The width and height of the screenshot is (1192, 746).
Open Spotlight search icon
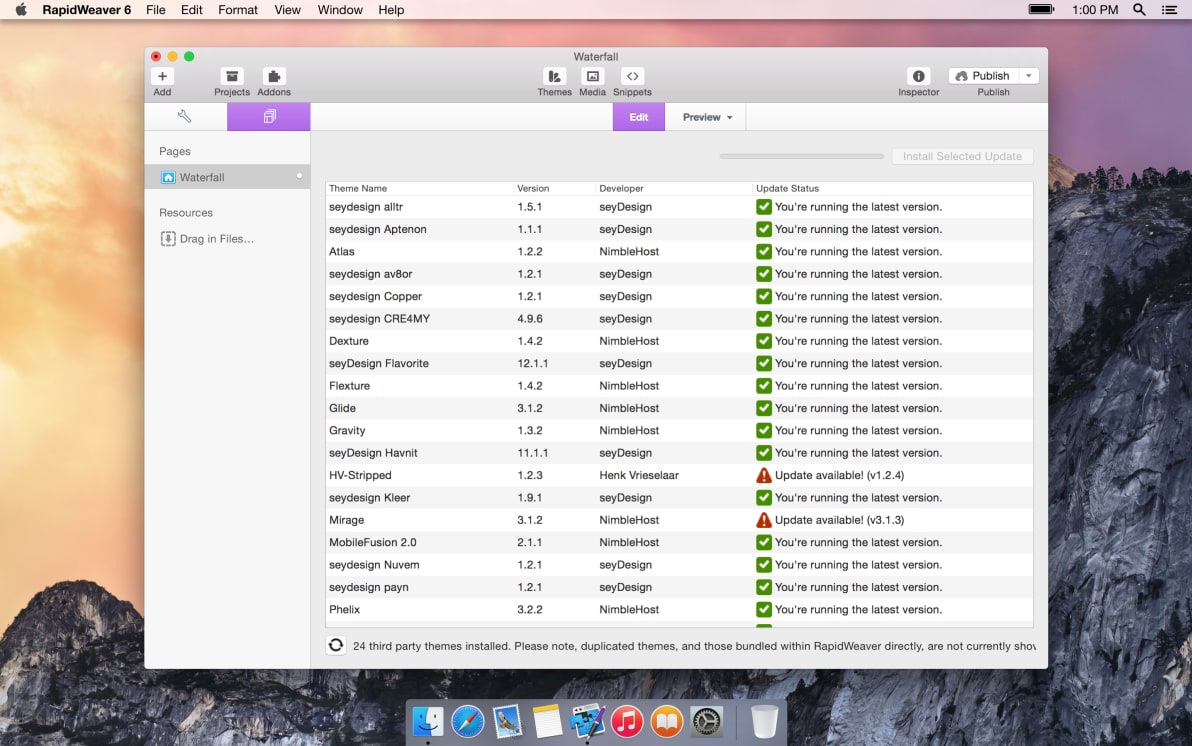coord(1139,10)
